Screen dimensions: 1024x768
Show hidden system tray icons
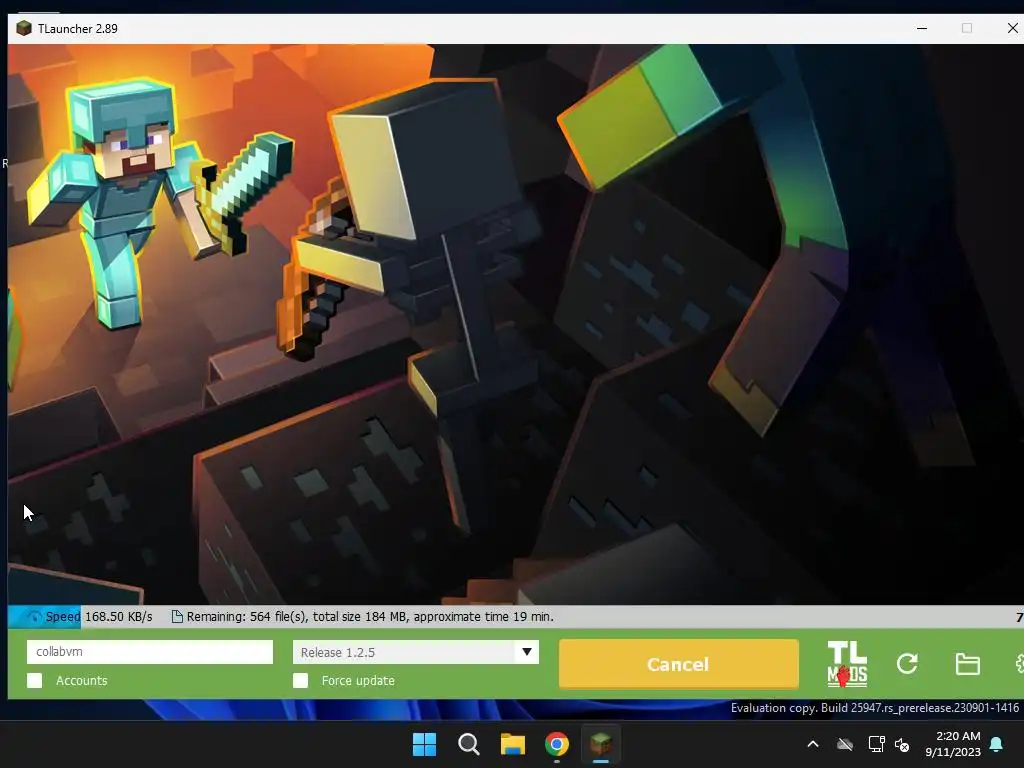(813, 744)
